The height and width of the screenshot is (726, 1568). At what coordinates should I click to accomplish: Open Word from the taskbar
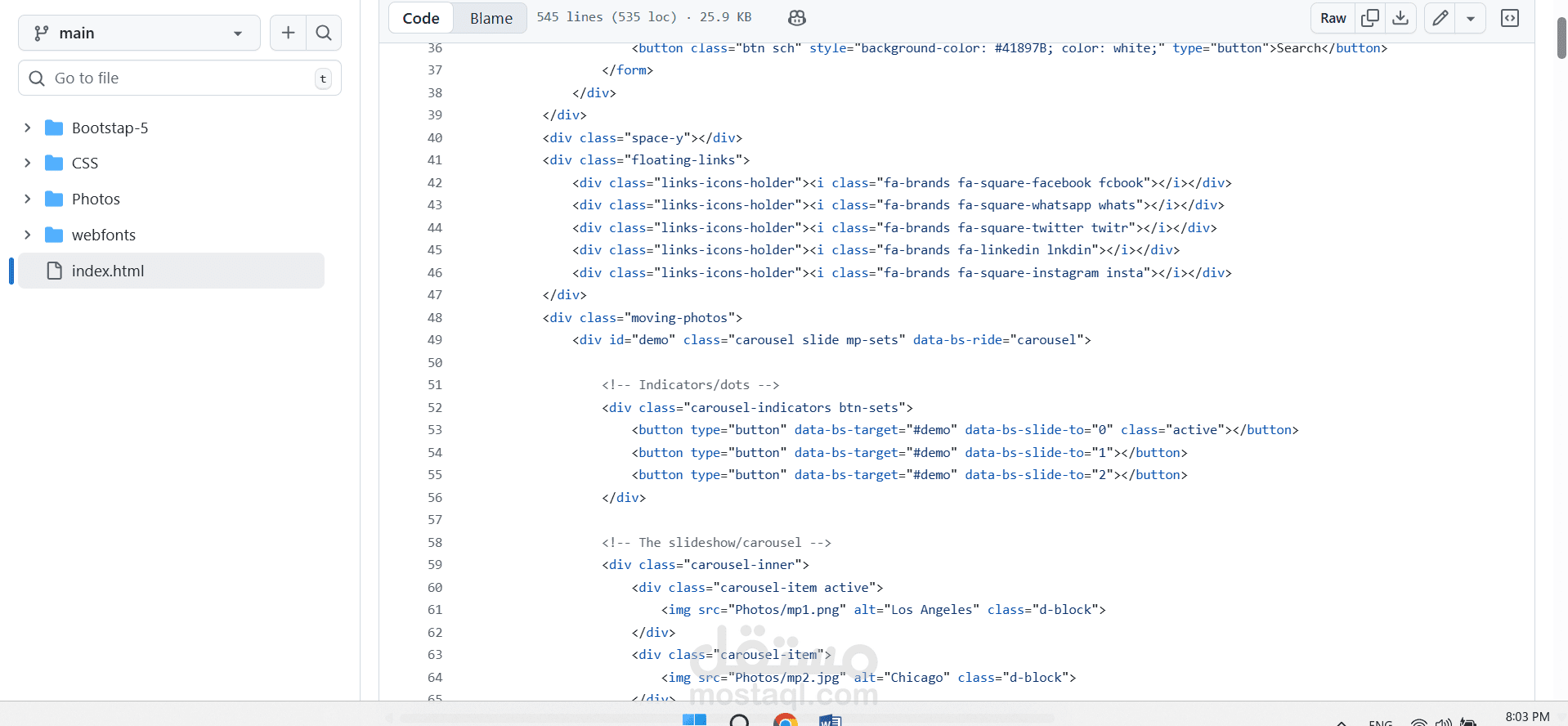click(x=830, y=720)
